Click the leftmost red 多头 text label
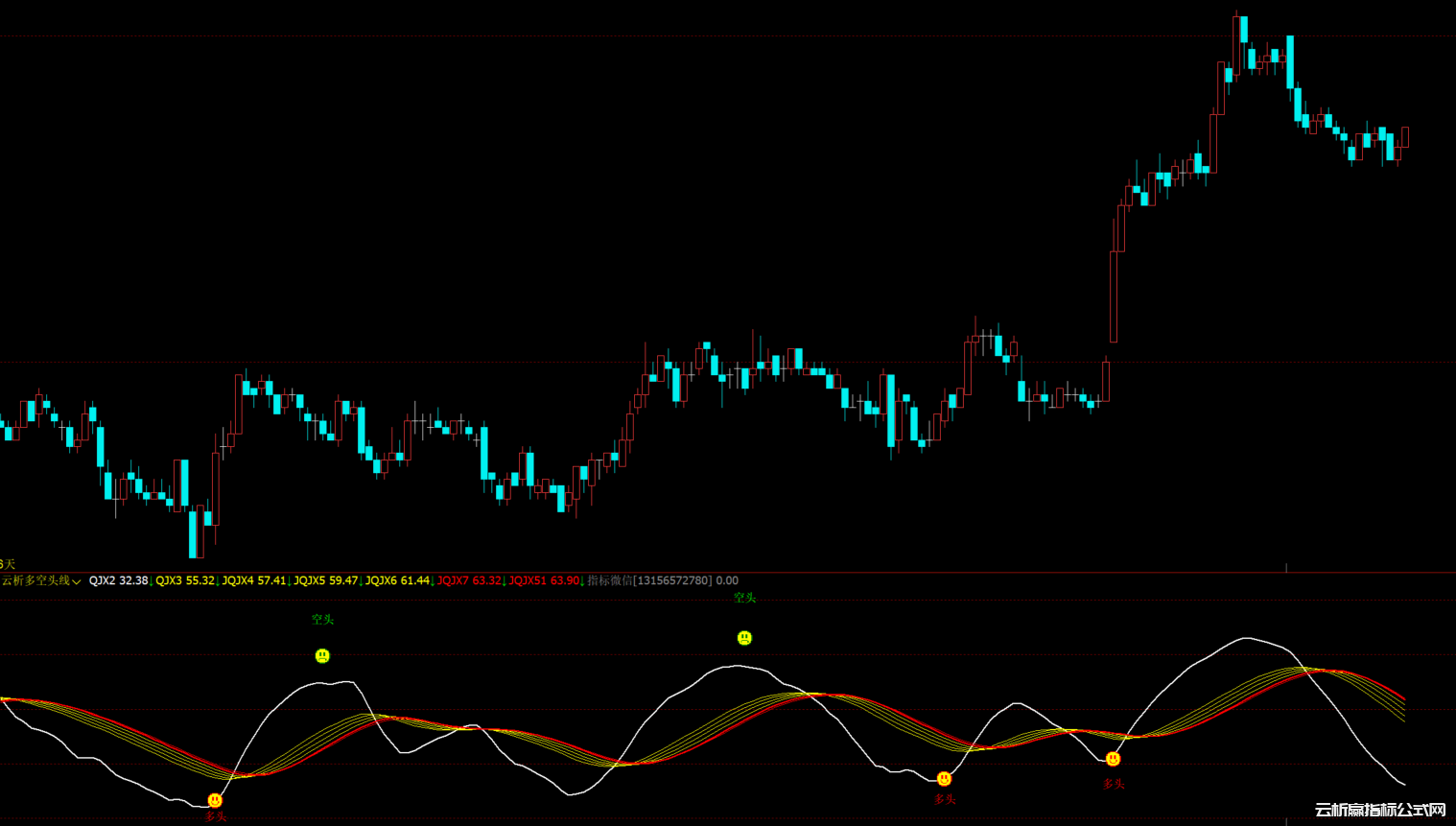1456x826 pixels. (x=216, y=816)
